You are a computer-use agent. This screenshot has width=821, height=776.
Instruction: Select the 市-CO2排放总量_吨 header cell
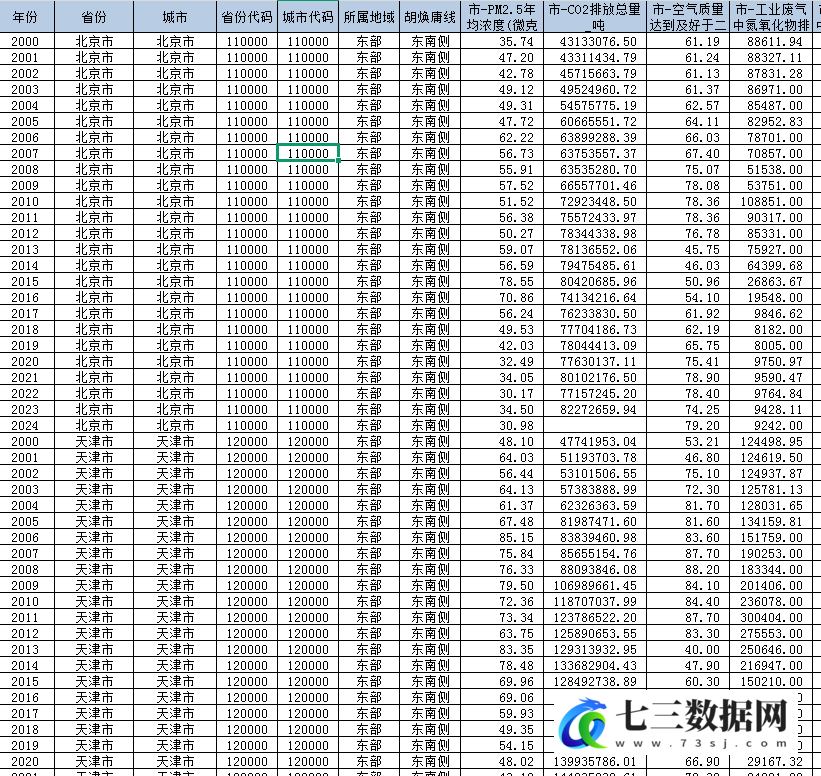tap(595, 17)
